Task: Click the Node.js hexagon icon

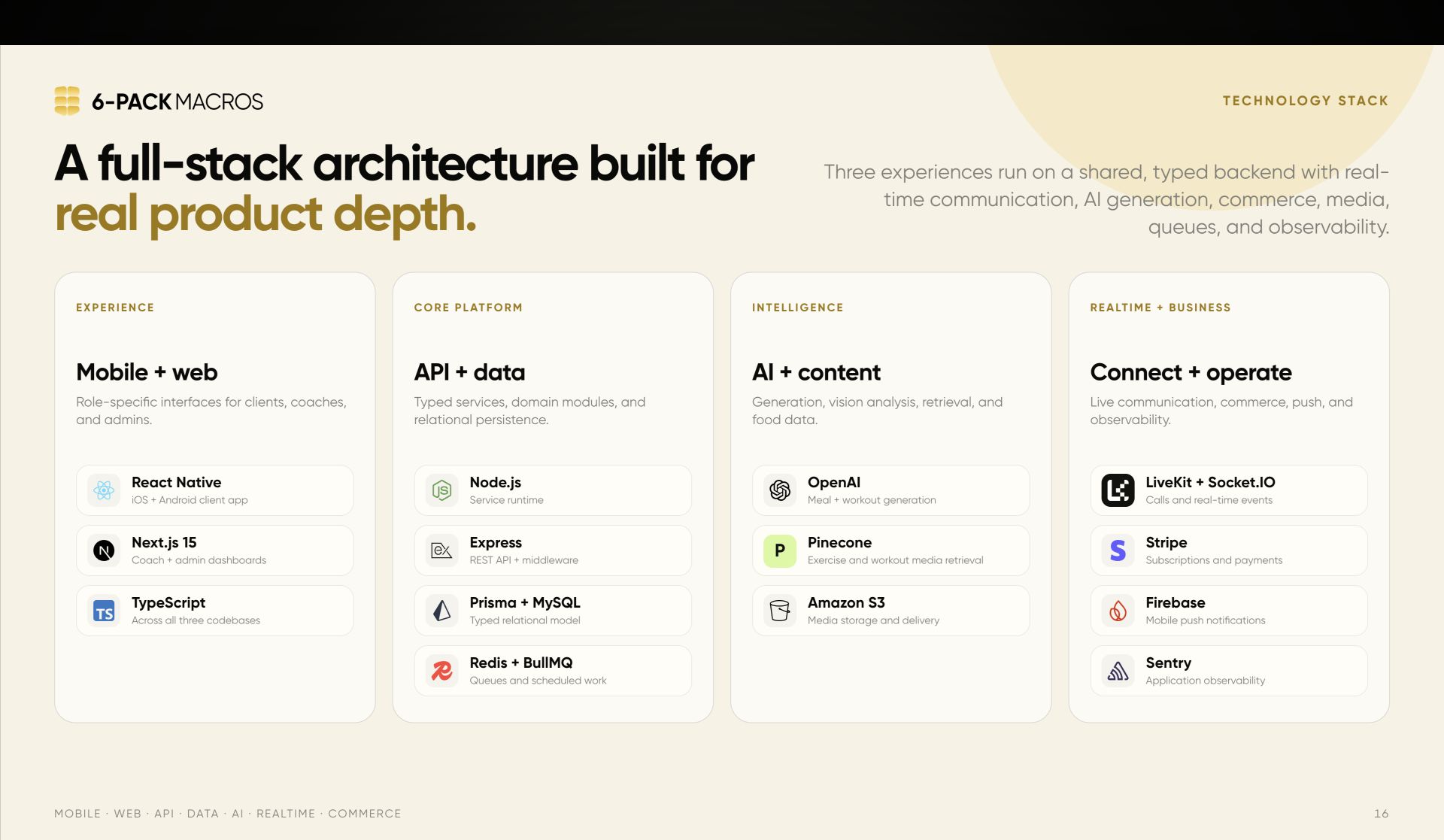Action: coord(441,490)
